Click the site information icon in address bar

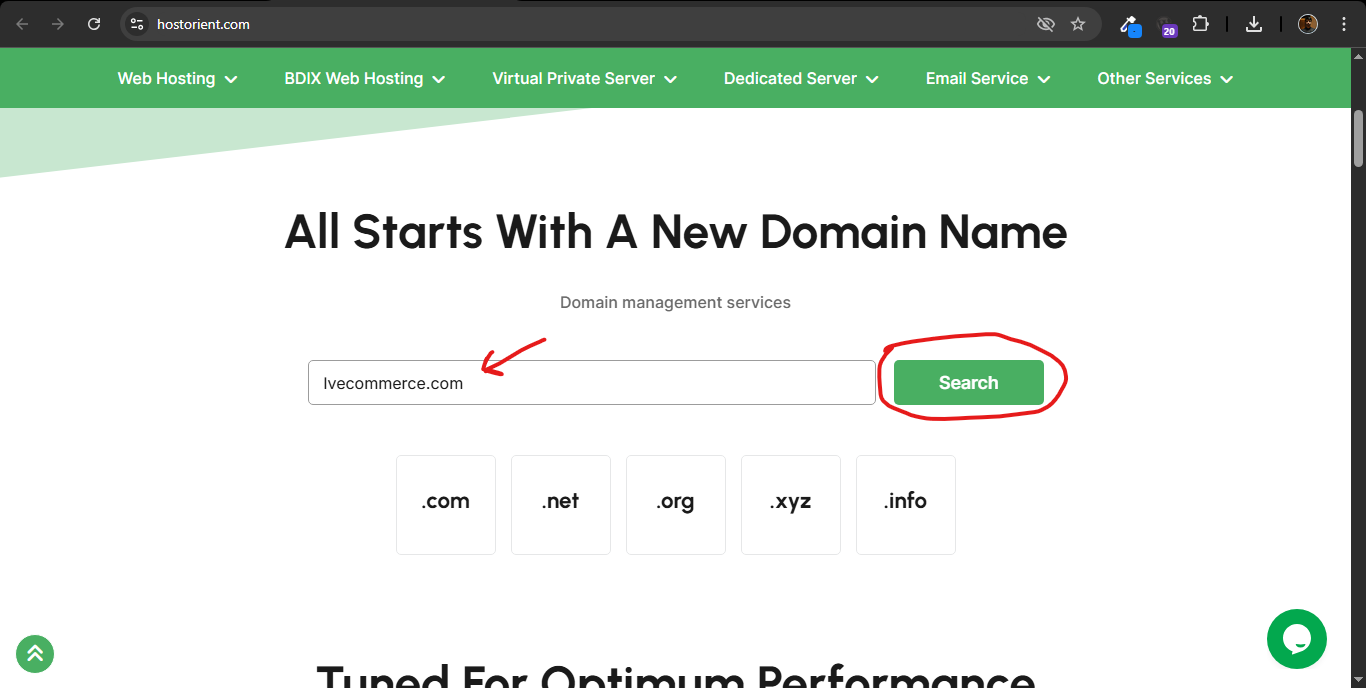point(138,24)
